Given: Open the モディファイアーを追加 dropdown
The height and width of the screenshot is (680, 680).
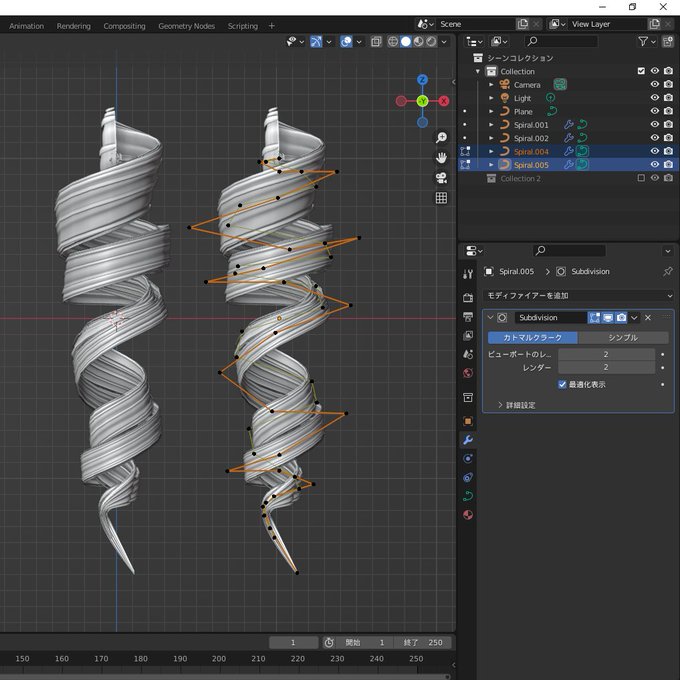Looking at the screenshot, I should tap(578, 296).
